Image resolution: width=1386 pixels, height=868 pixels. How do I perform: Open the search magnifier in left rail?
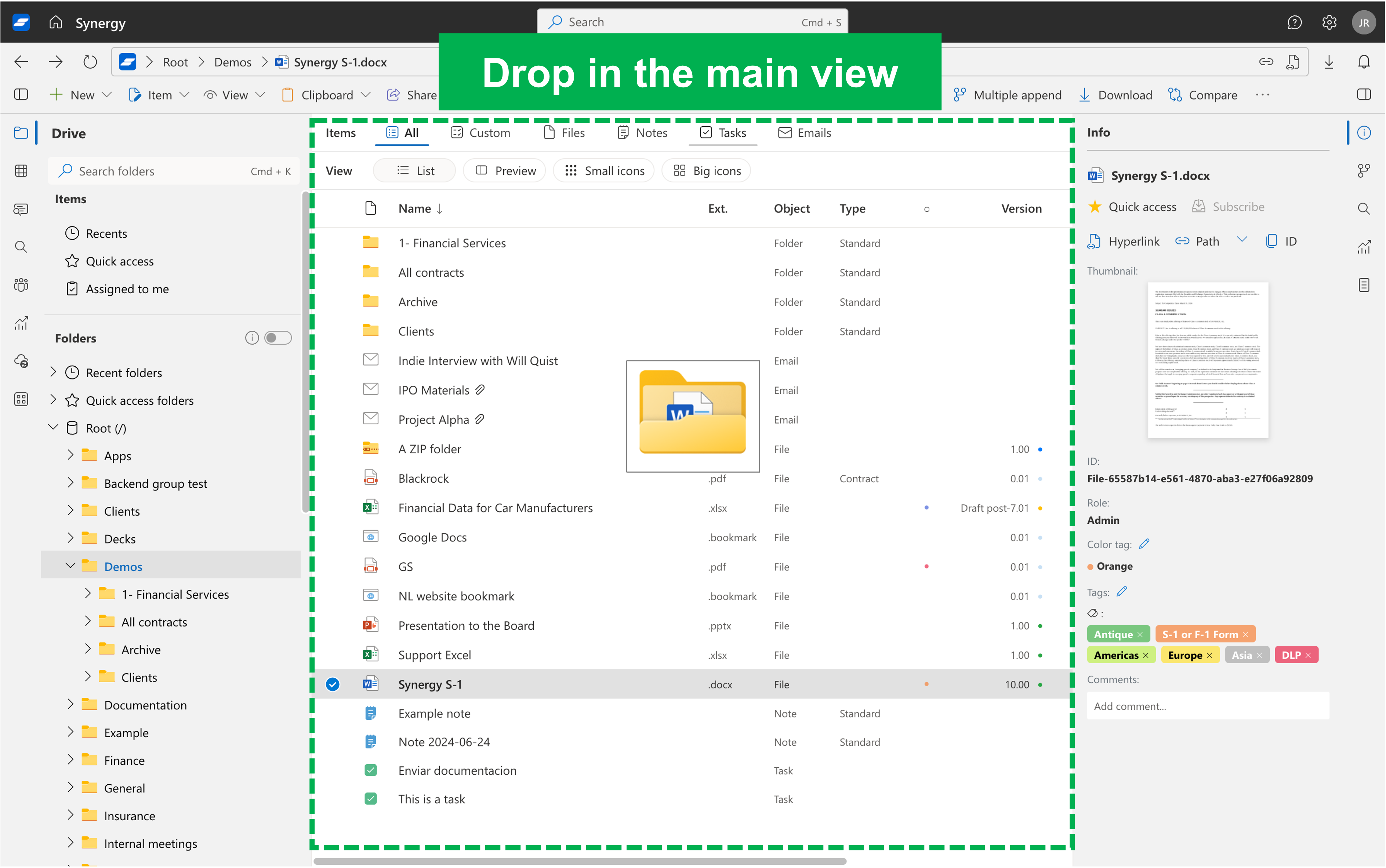pos(21,247)
